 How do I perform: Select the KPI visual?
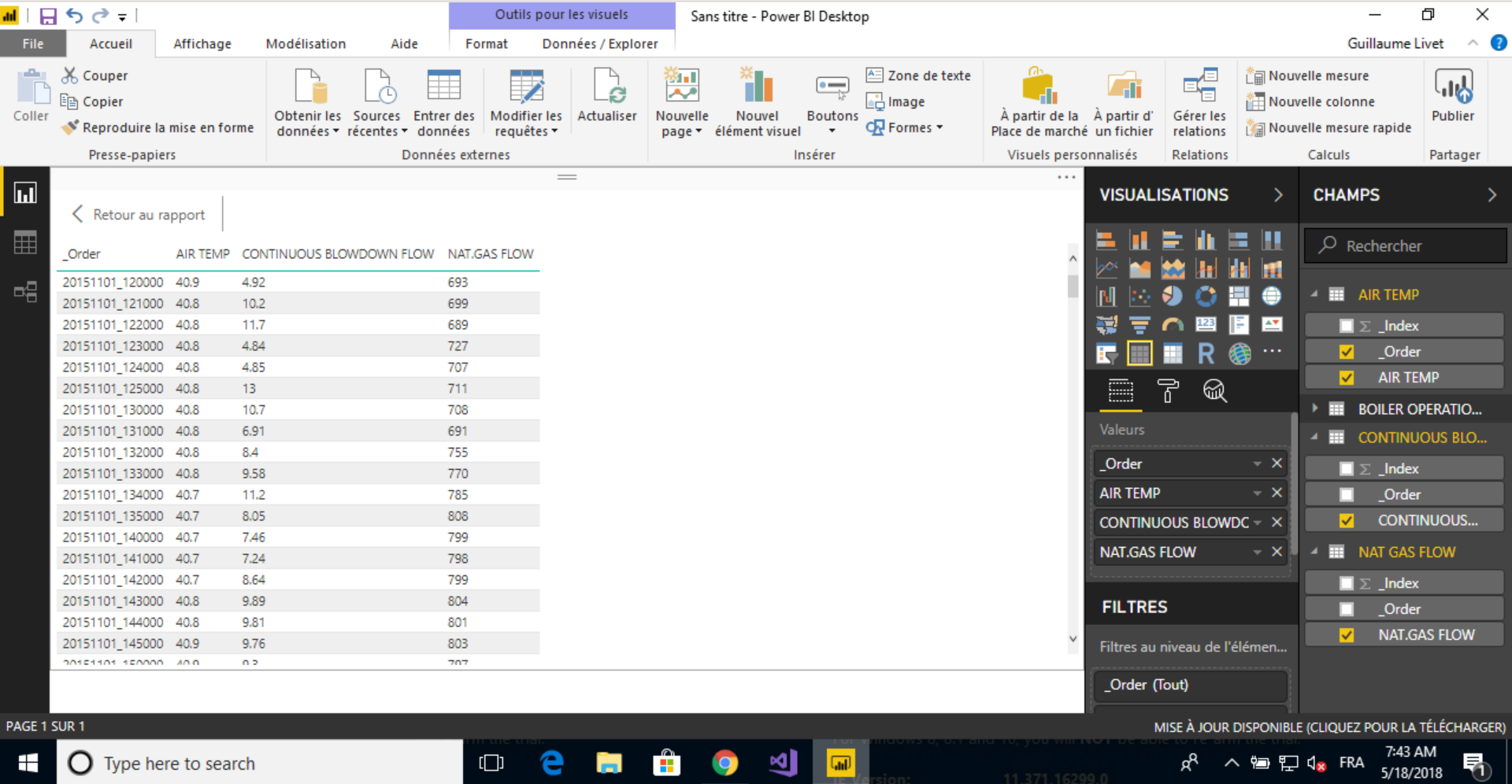1272,324
